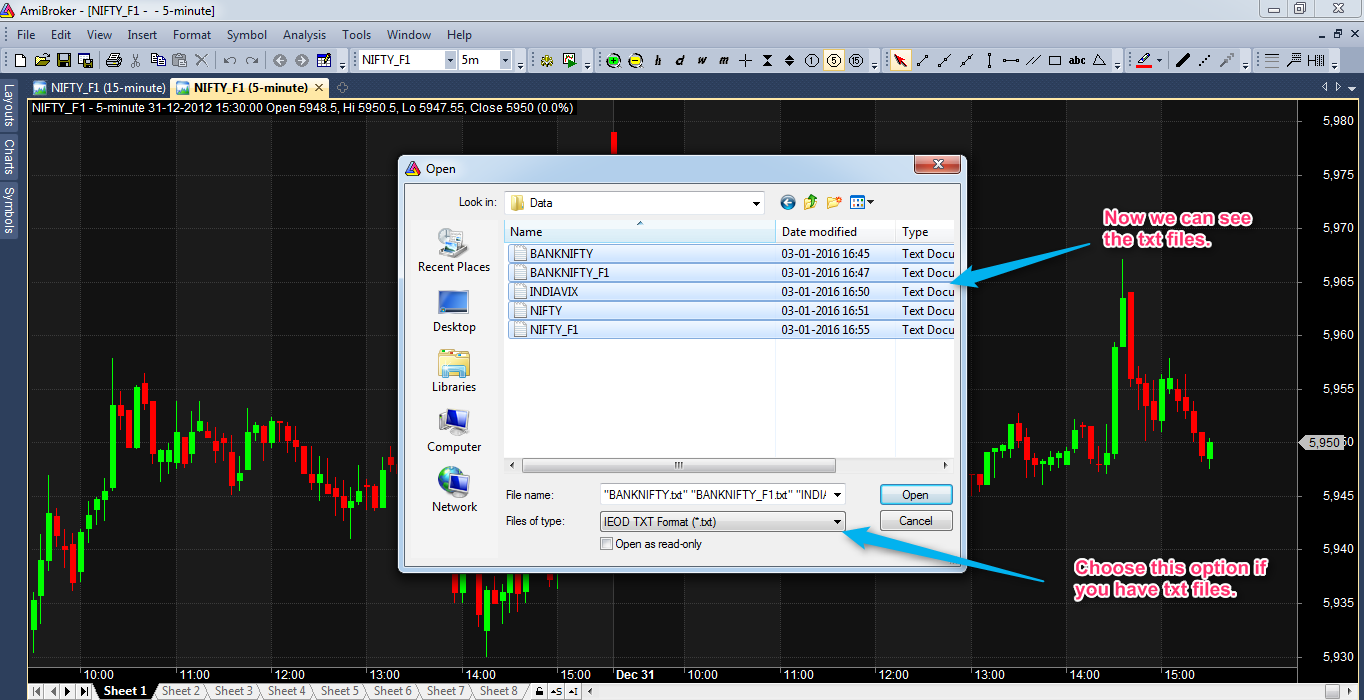Click Recent Places in dialog sidebar
The width and height of the screenshot is (1364, 700).
coord(454,250)
